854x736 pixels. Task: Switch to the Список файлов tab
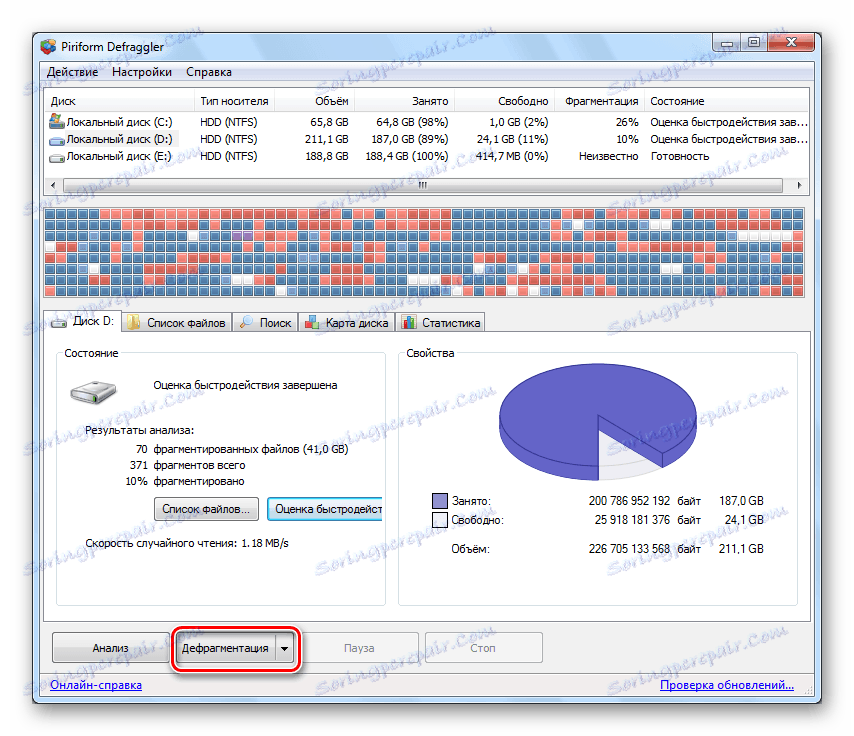[176, 323]
